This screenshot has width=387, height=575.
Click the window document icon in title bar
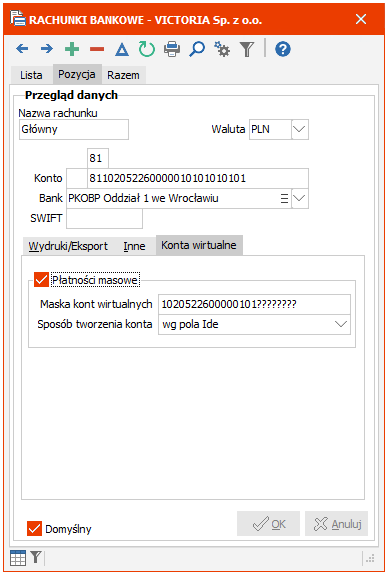(x=18, y=18)
